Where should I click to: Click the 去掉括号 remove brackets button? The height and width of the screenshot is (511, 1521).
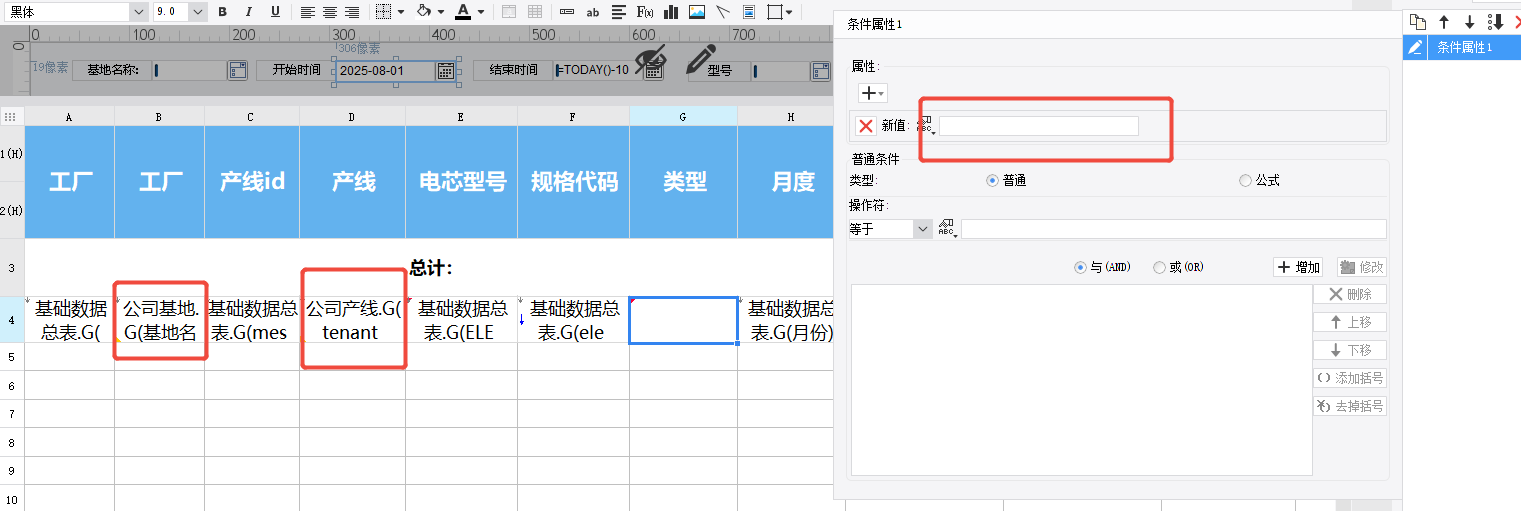click(1350, 406)
